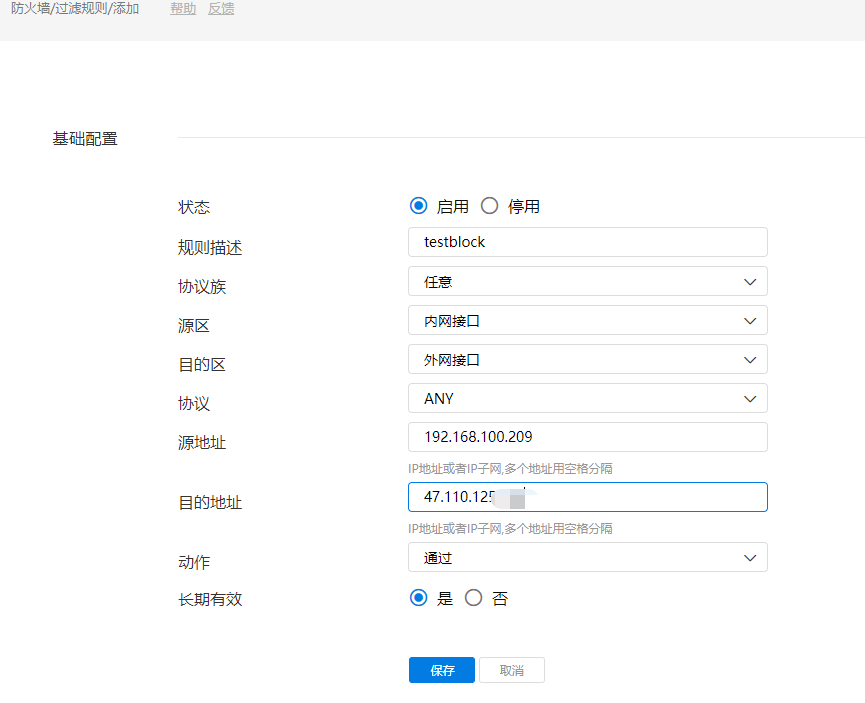
Task: Click the 基础配置 section heading
Action: [85, 139]
